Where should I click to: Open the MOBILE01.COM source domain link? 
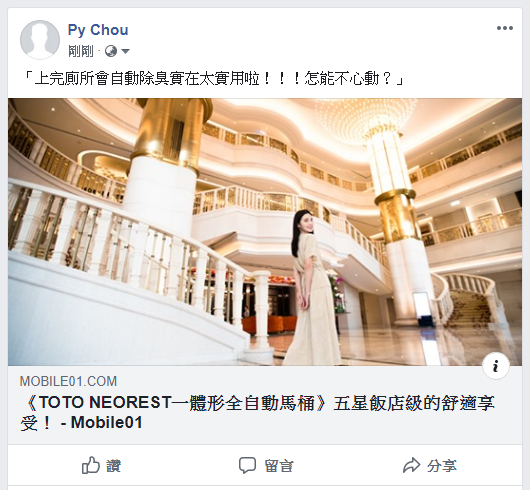[x=68, y=382]
